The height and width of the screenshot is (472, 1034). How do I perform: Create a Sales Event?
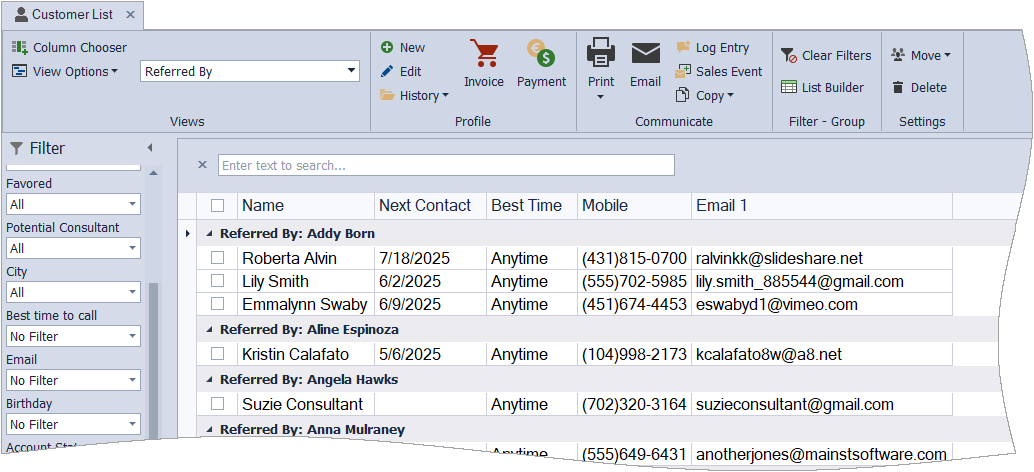pyautogui.click(x=718, y=71)
